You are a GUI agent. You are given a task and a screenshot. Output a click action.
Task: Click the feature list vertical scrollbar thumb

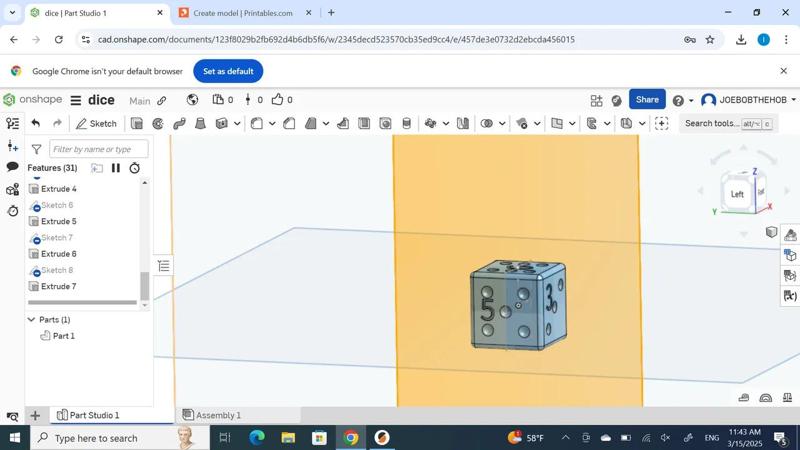coord(145,286)
